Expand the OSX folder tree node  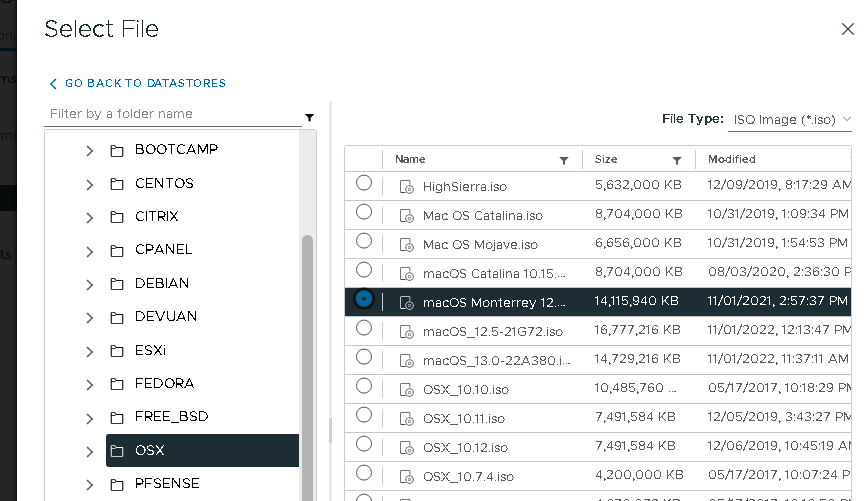pos(90,452)
